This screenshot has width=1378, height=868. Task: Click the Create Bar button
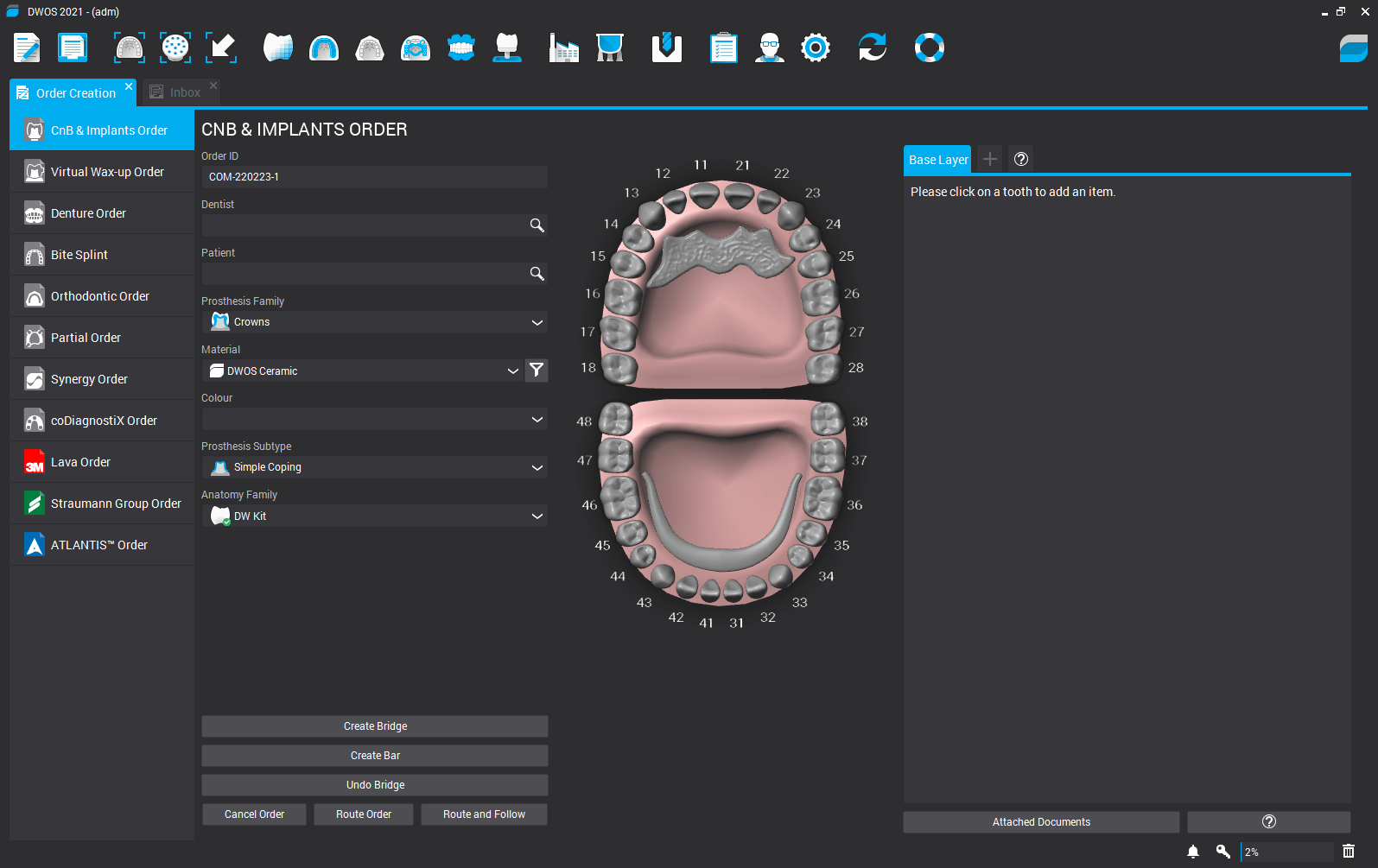[375, 756]
